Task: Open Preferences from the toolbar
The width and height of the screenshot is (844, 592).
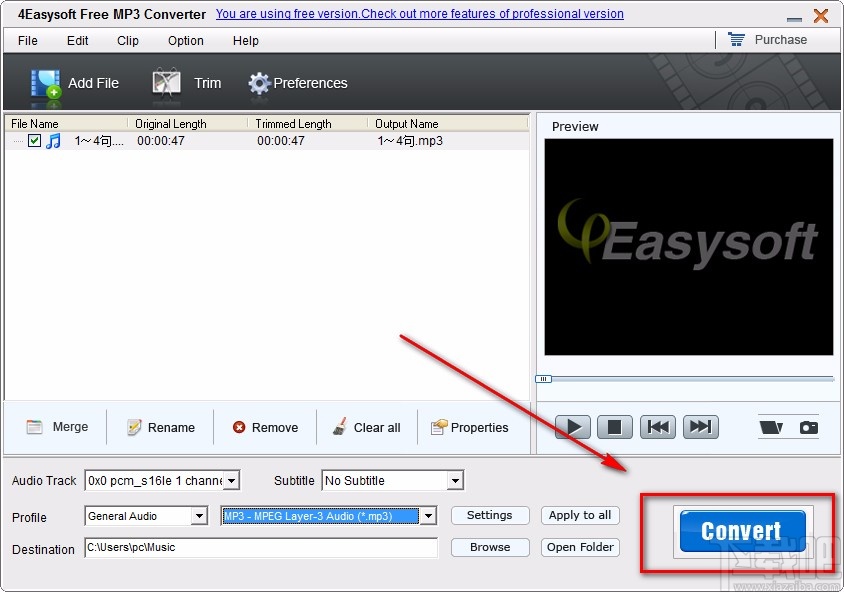Action: (258, 84)
